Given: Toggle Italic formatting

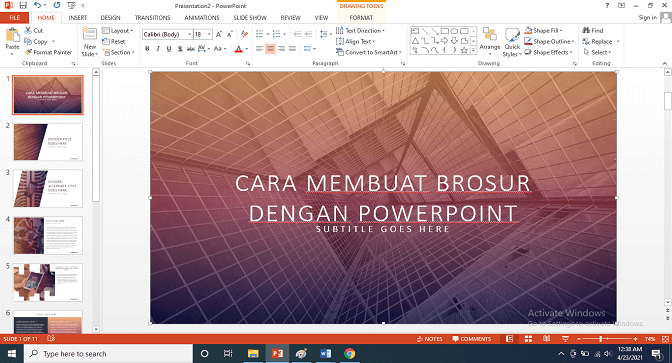Looking at the screenshot, I should [x=158, y=48].
